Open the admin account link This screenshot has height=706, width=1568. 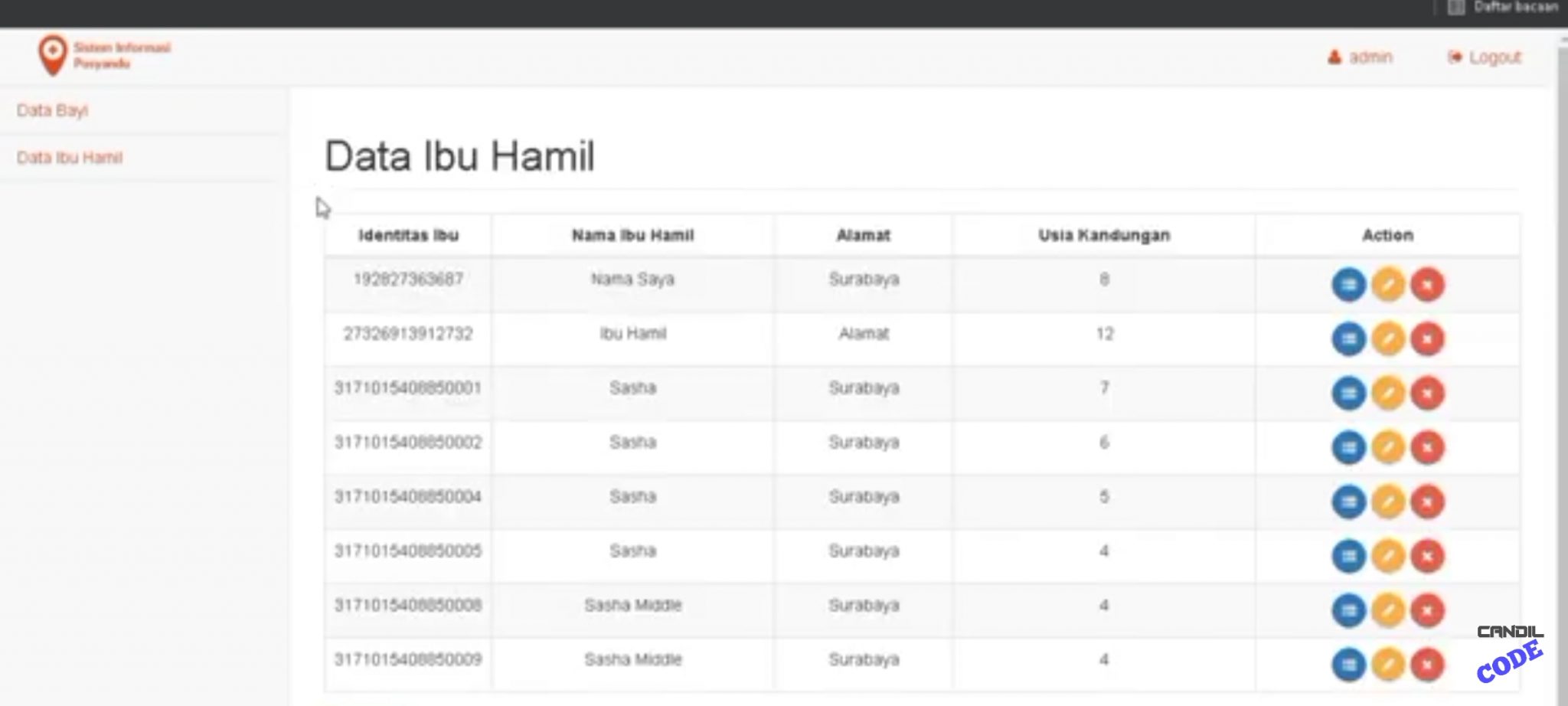click(x=1370, y=57)
